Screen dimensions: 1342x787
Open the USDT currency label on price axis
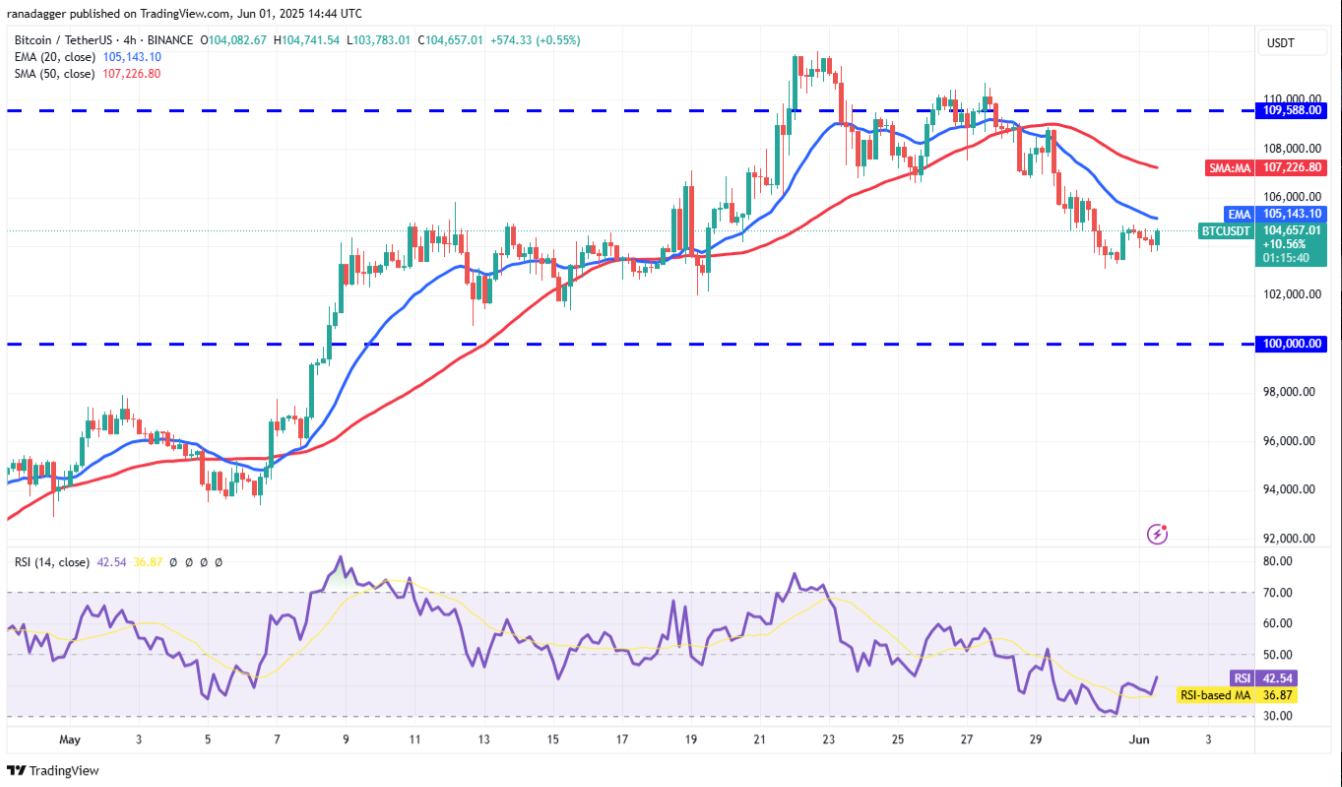click(1280, 43)
